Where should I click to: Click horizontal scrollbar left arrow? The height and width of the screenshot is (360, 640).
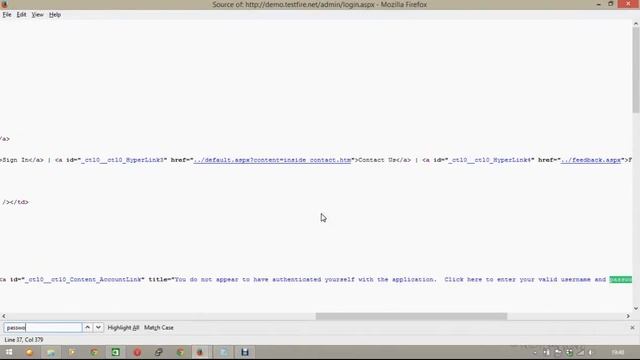pos(4,316)
